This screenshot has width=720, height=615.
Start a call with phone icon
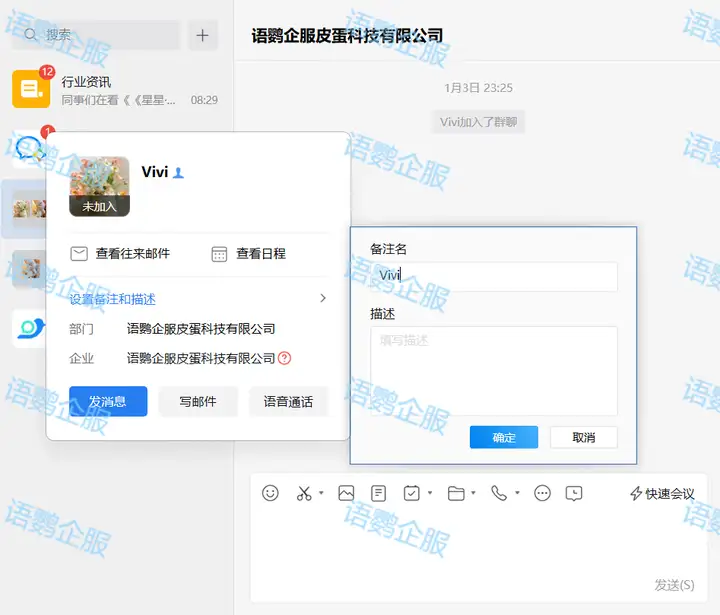tap(499, 493)
